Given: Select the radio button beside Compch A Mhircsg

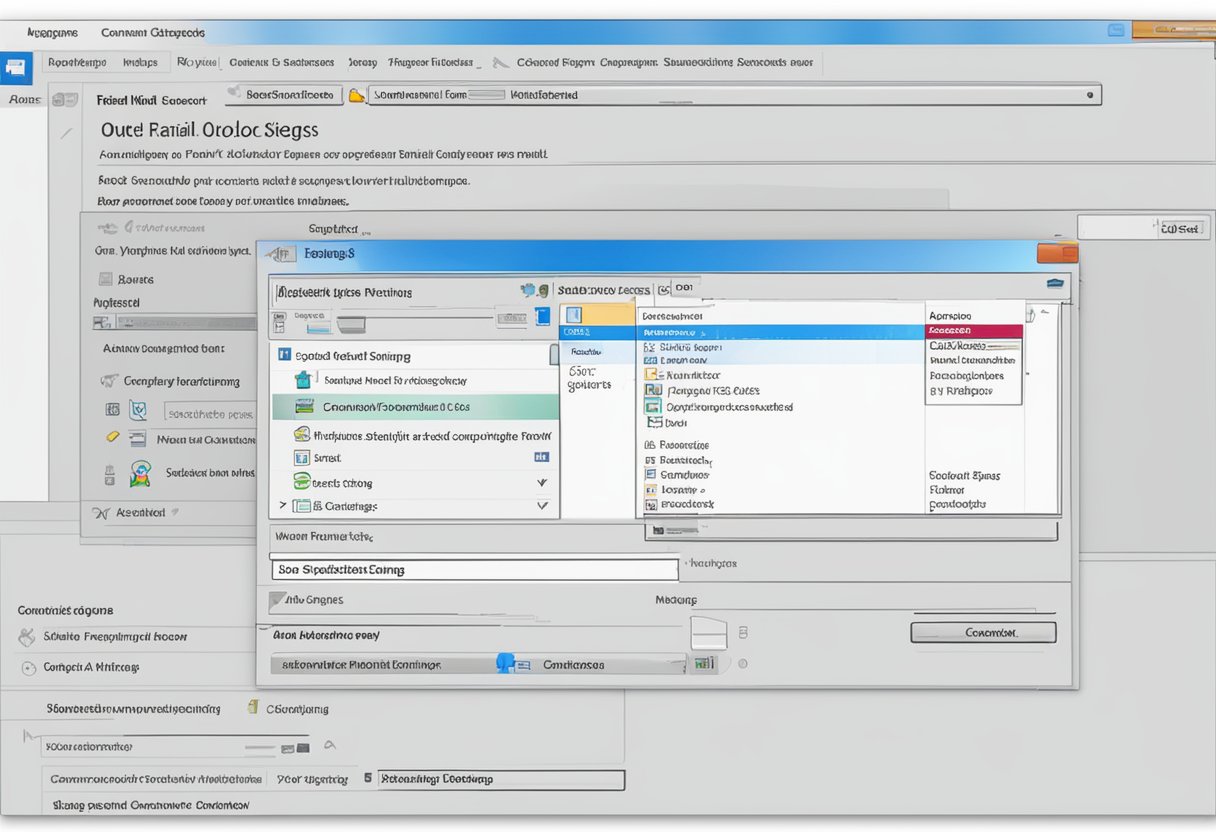Looking at the screenshot, I should 27,667.
